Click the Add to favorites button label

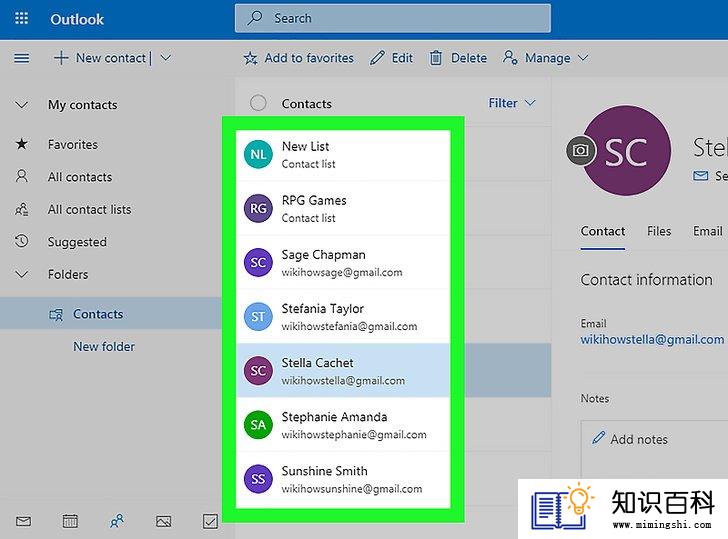coord(309,58)
